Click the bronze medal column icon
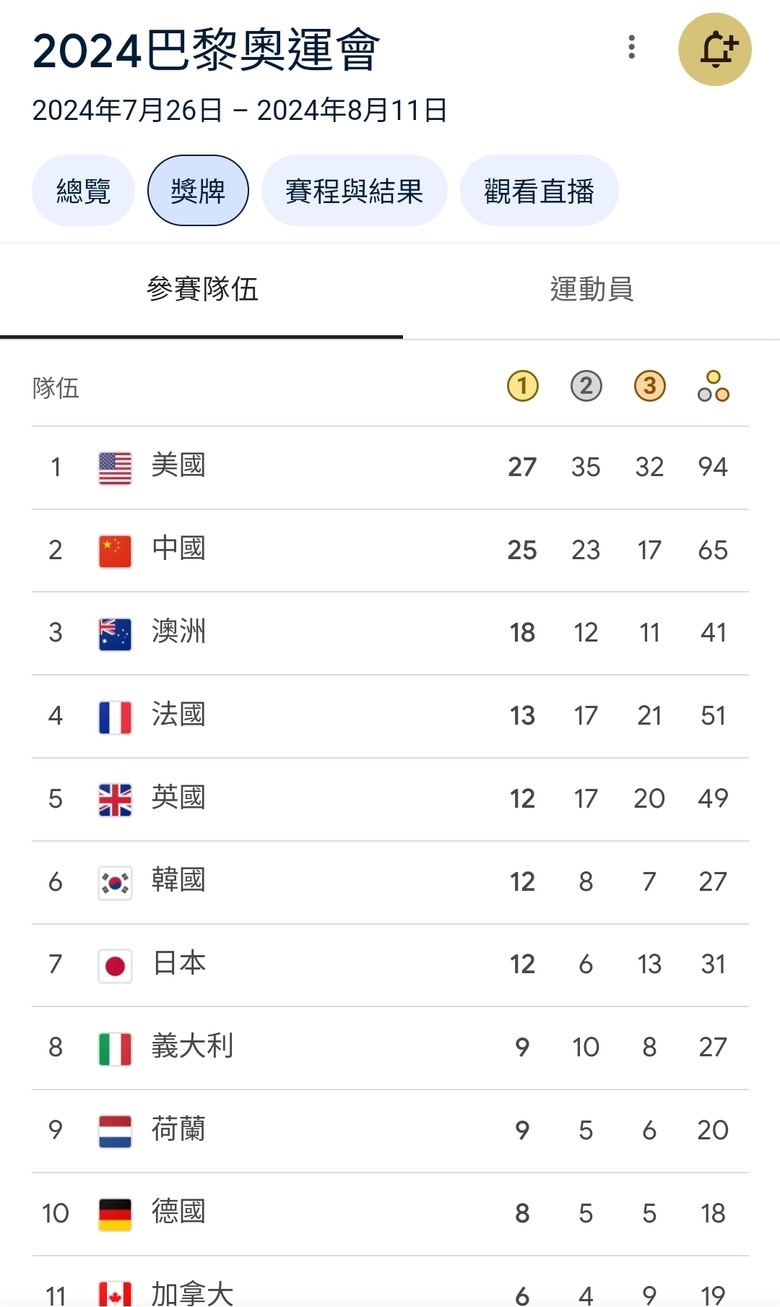780x1307 pixels. (650, 386)
